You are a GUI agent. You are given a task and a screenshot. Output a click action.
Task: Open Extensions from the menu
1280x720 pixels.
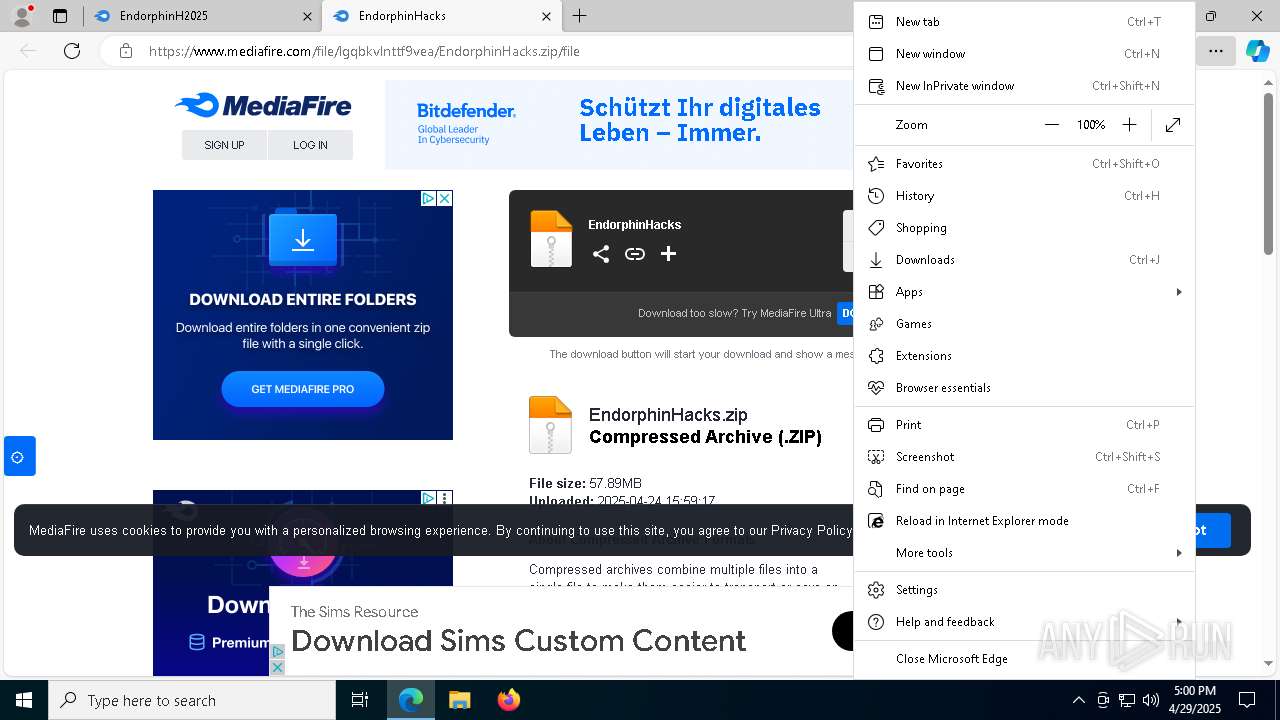[1024, 356]
